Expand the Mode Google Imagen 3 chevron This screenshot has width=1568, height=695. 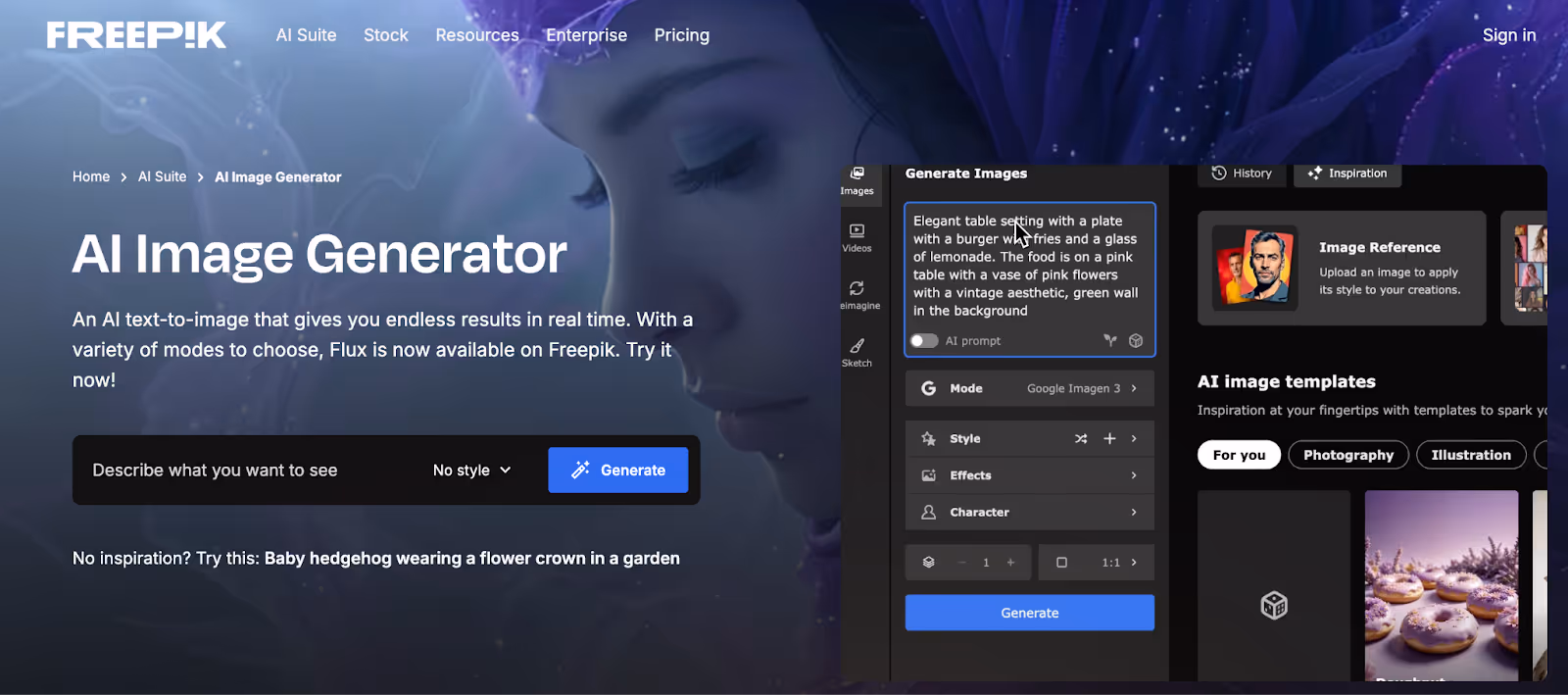click(1134, 388)
